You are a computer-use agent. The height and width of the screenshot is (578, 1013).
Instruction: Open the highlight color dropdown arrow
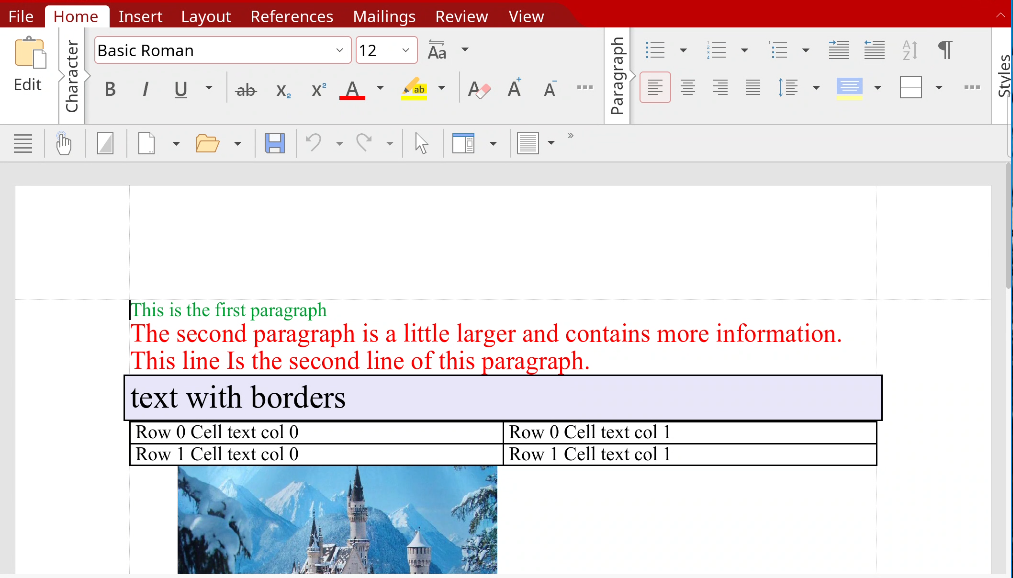pos(439,87)
